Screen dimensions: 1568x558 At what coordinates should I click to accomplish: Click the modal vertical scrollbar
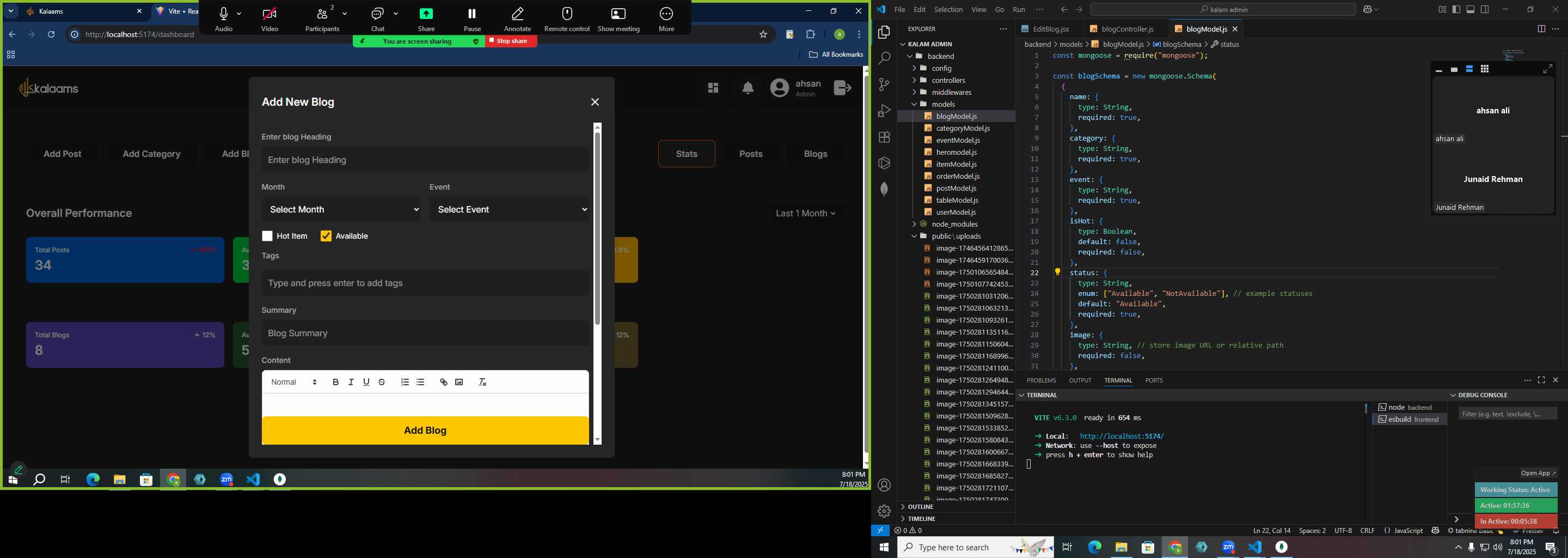point(598,228)
